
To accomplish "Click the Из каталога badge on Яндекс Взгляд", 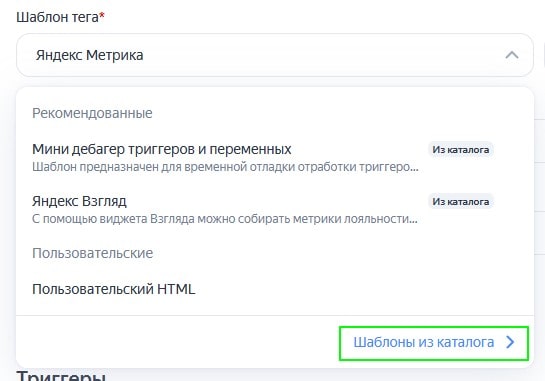I will point(461,202).
